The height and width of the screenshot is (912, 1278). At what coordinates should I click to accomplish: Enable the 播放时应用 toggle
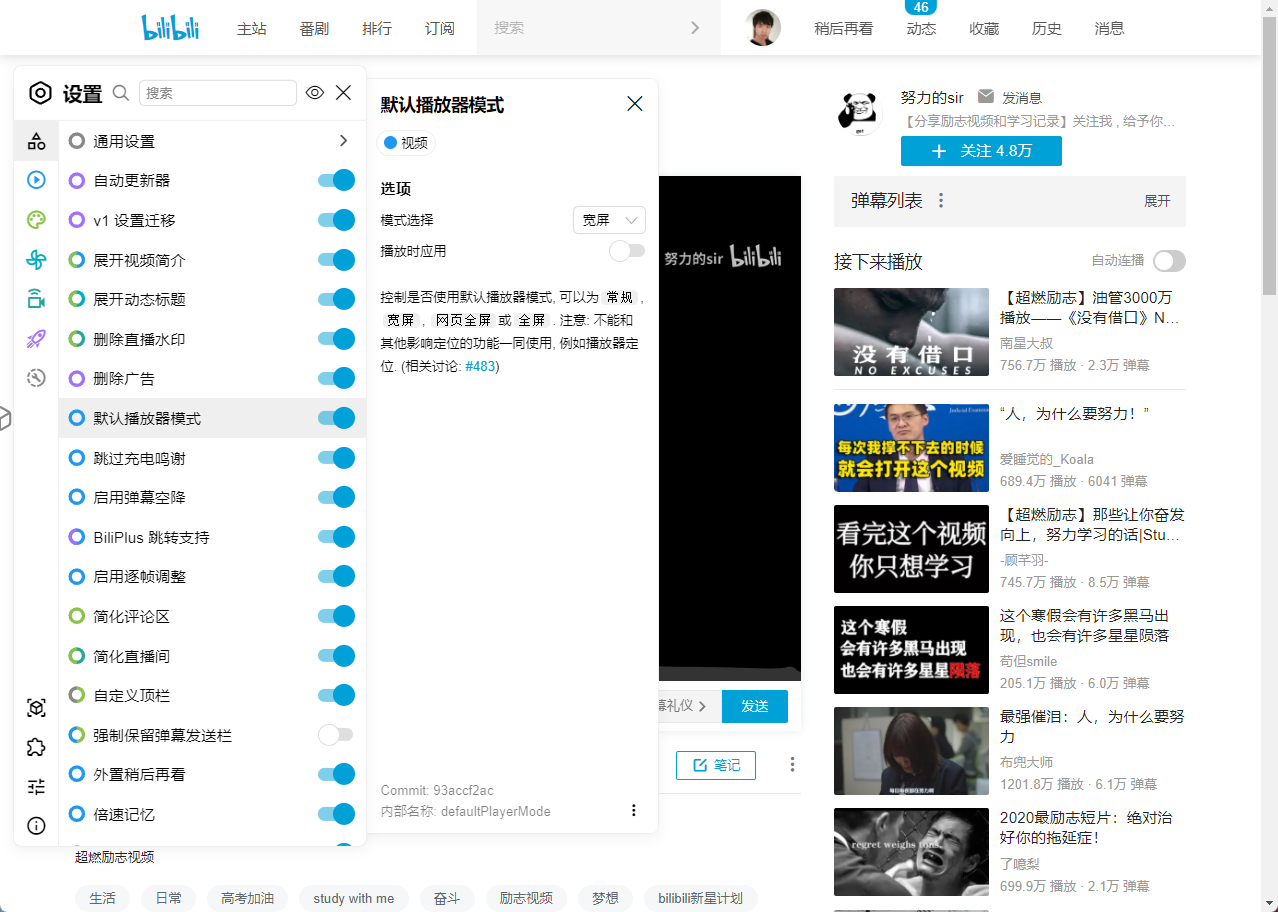click(x=627, y=251)
